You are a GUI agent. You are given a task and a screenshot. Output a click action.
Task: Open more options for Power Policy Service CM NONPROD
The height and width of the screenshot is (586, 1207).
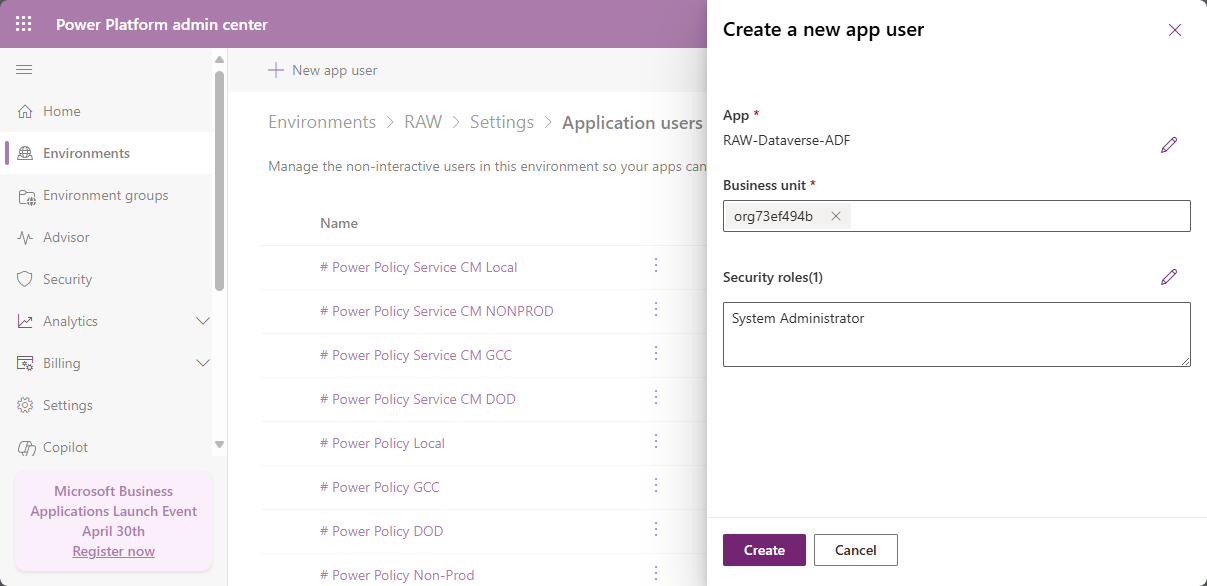[x=656, y=309]
